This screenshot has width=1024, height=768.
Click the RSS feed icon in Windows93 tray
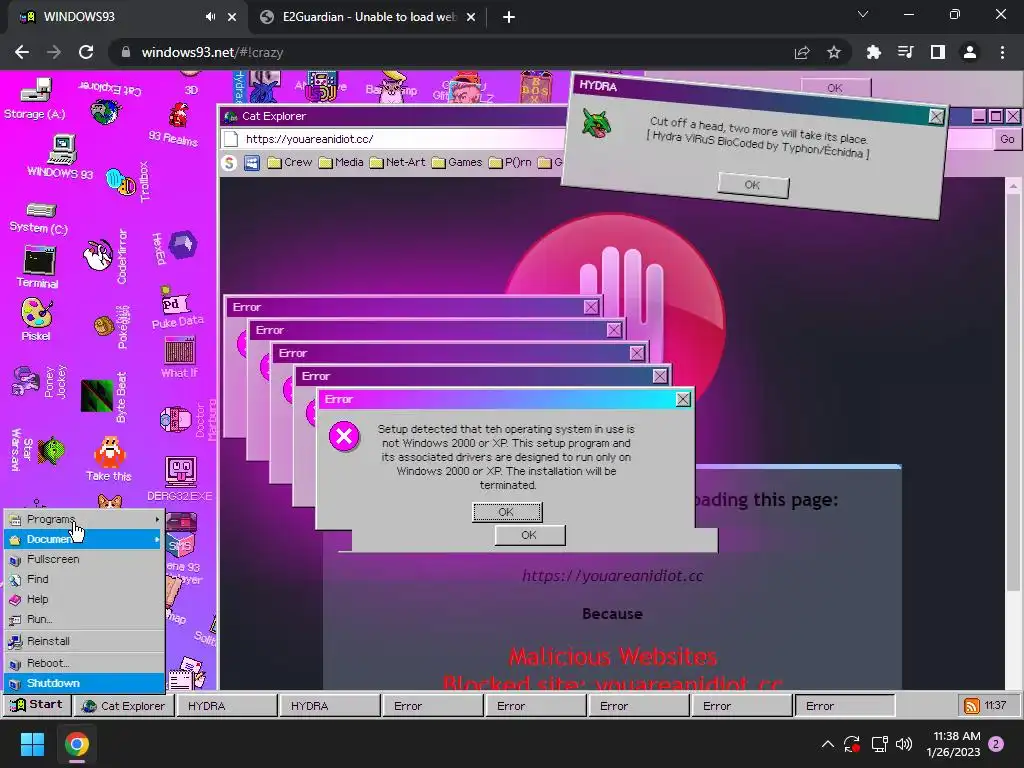tap(972, 705)
